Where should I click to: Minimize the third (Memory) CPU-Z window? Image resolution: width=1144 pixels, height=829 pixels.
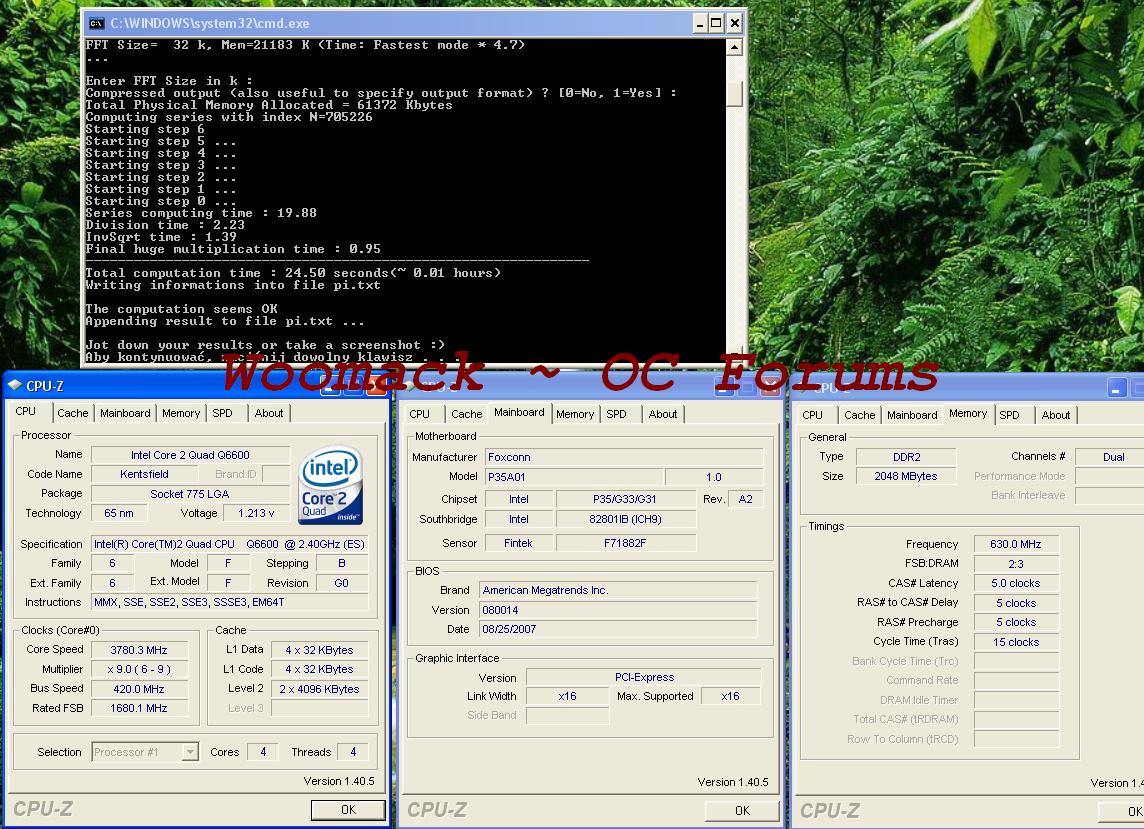point(1116,388)
